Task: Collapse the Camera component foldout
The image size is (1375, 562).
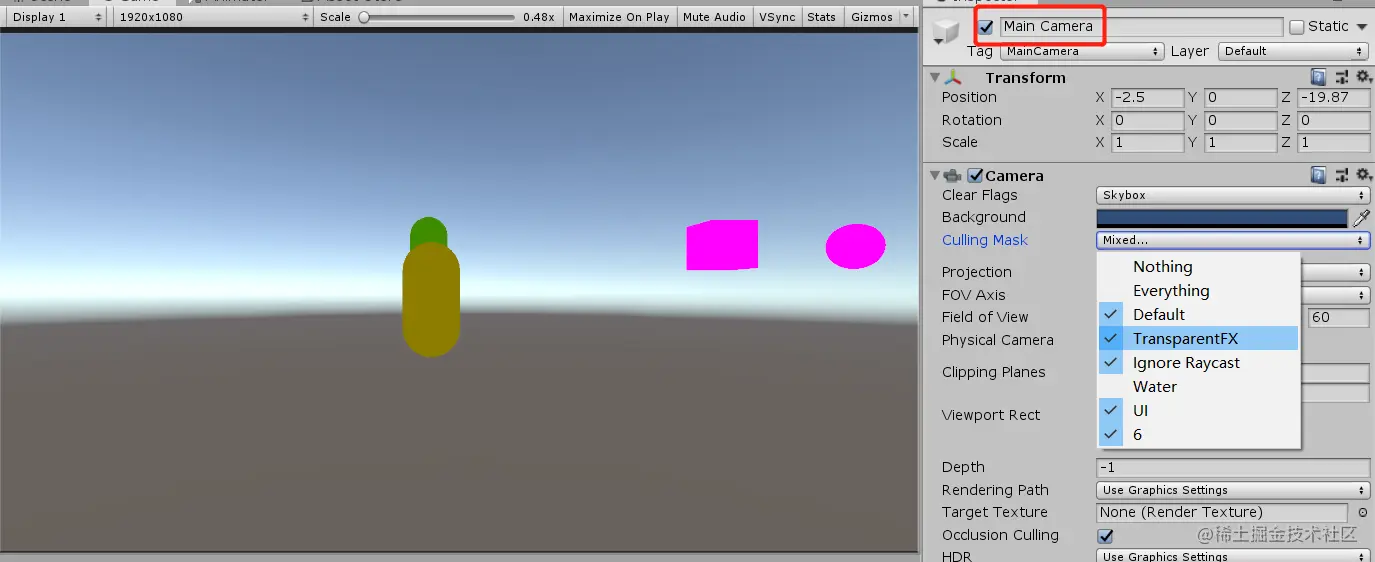Action: point(934,175)
